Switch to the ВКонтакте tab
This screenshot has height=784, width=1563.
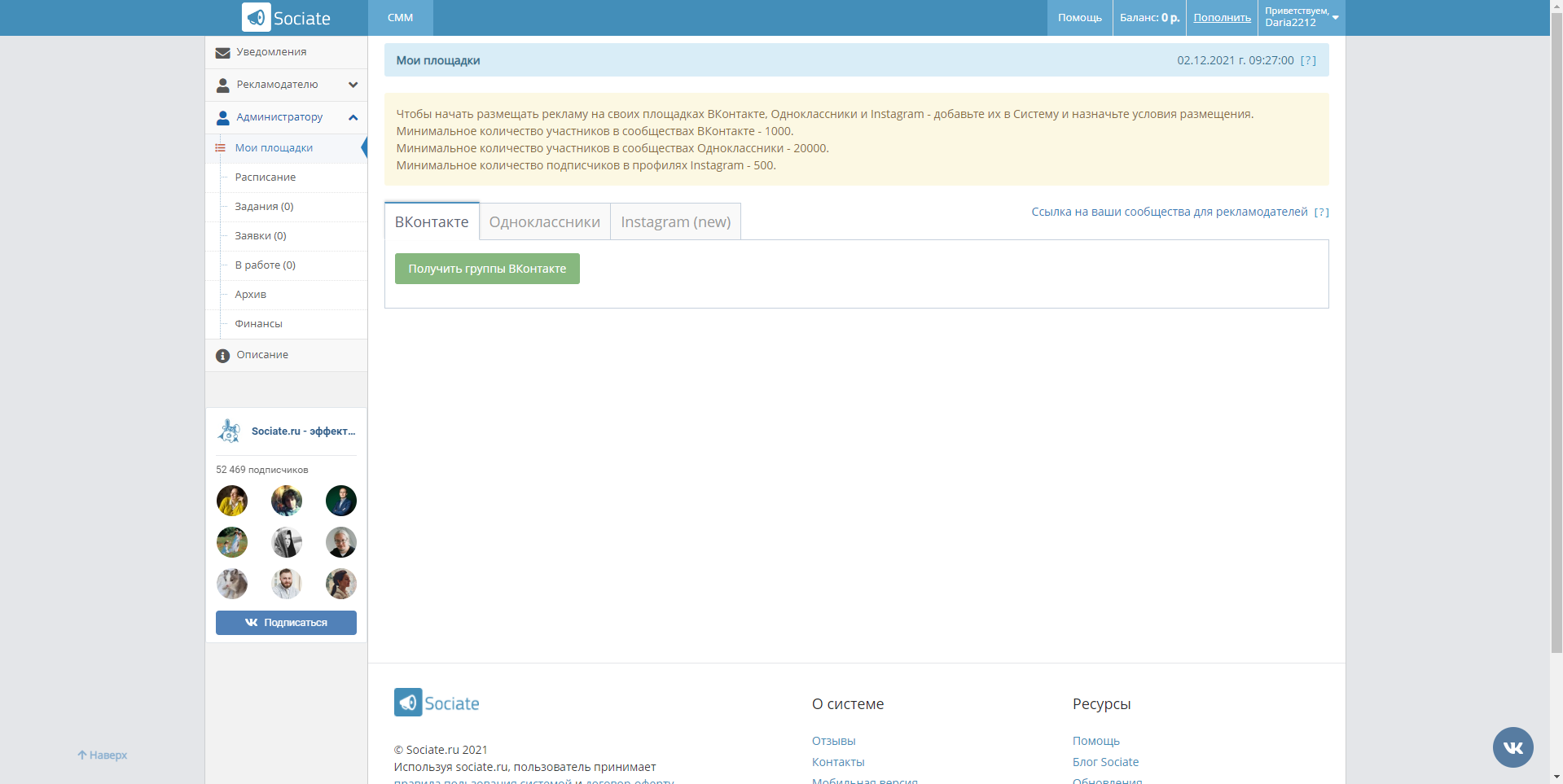[x=432, y=221]
